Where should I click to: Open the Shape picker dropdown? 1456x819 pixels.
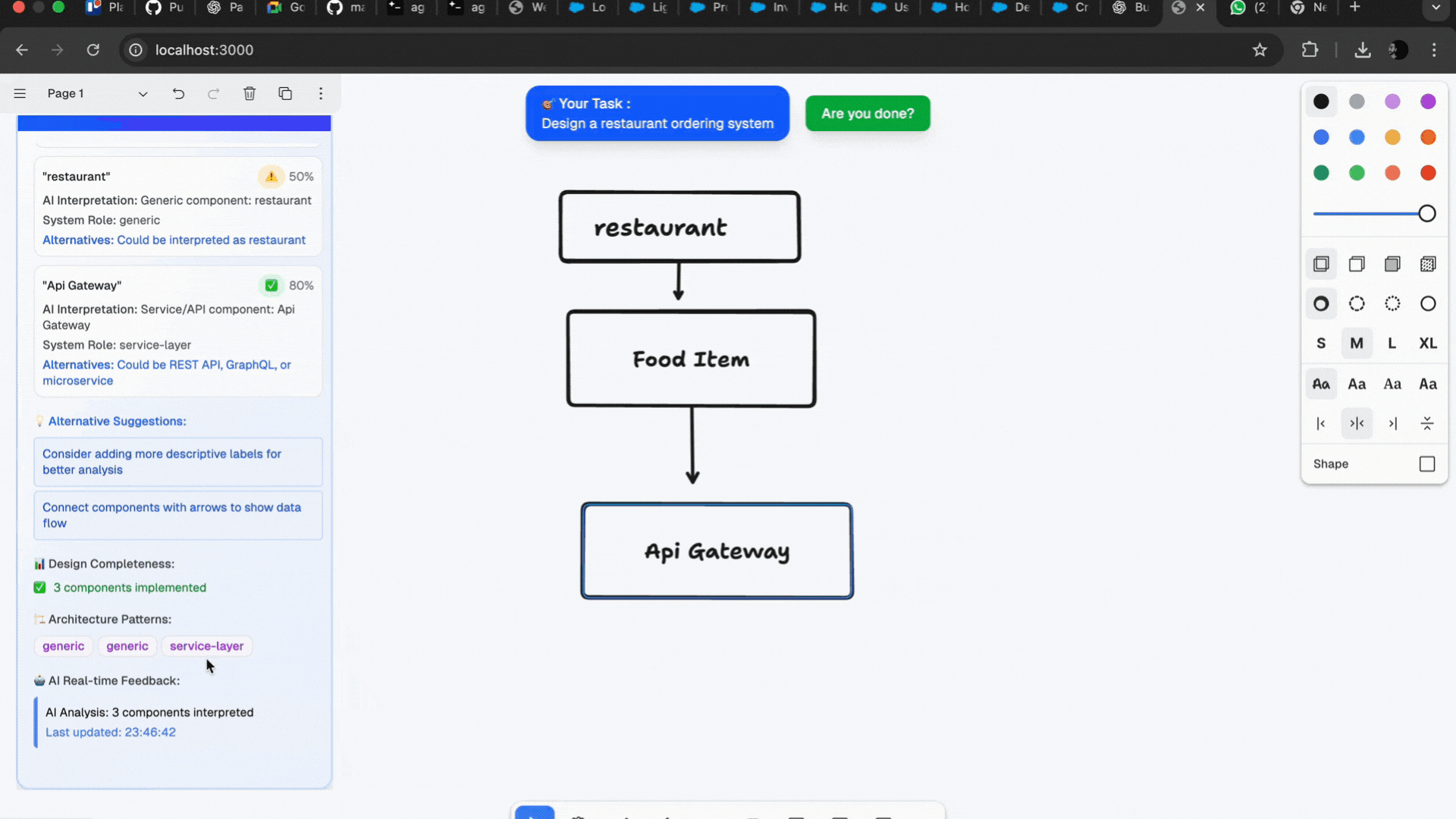[1426, 464]
